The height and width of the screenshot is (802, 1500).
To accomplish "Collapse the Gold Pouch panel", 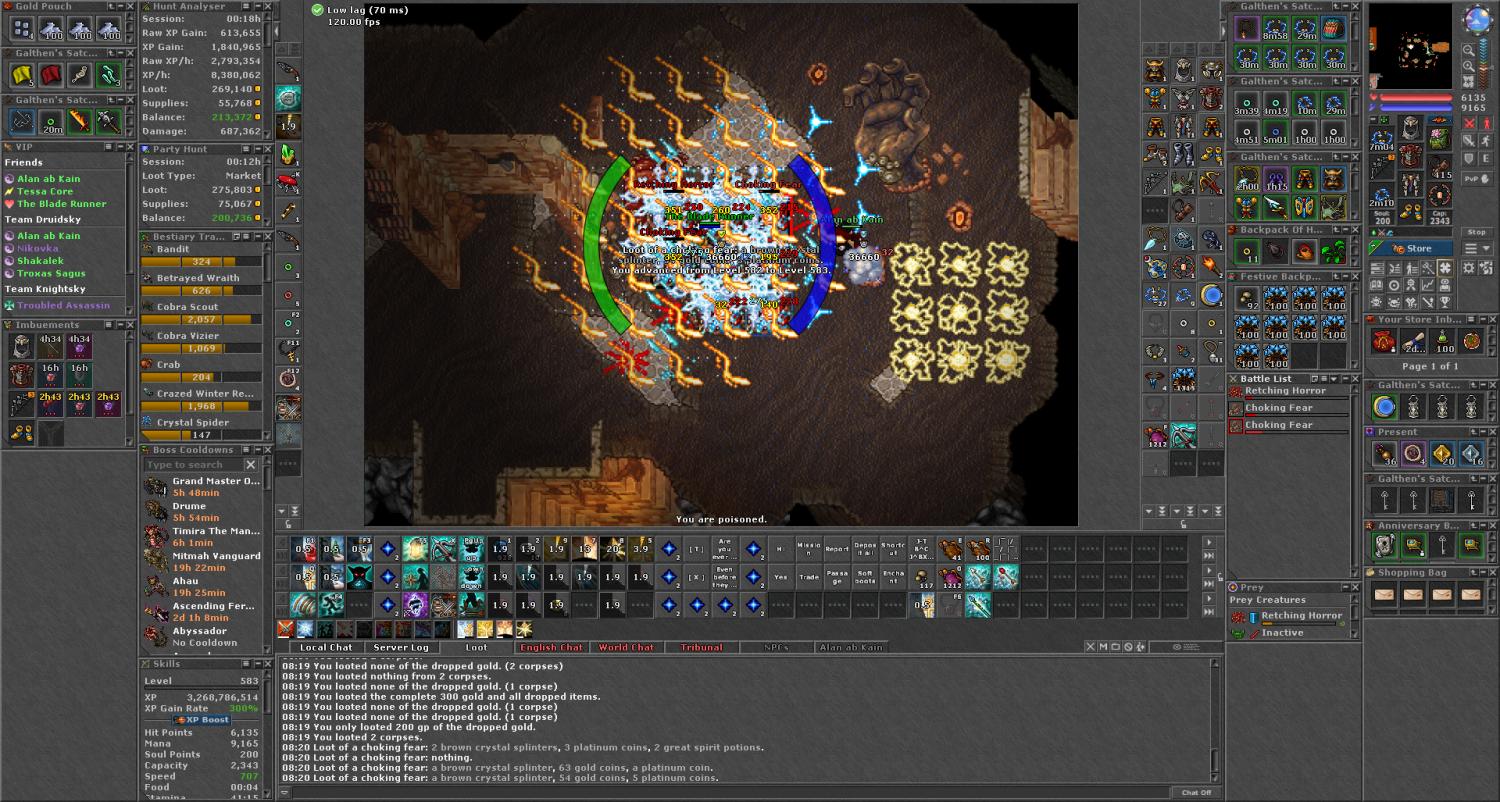I will pyautogui.click(x=121, y=6).
